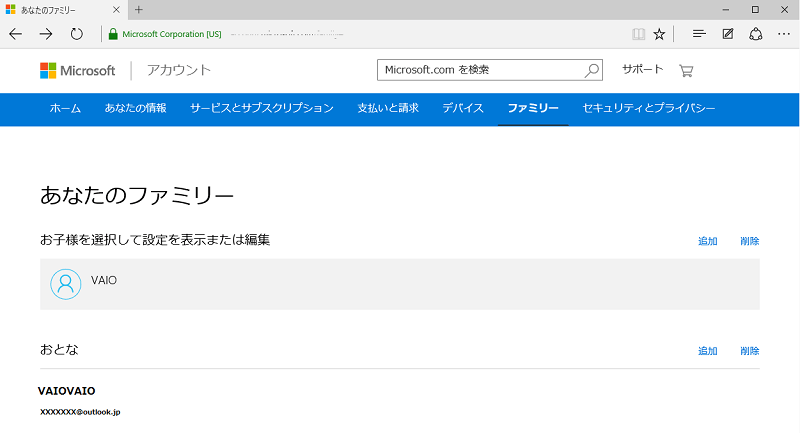Open the デバイス navigation tab
Image resolution: width=800 pixels, height=433 pixels.
(463, 108)
